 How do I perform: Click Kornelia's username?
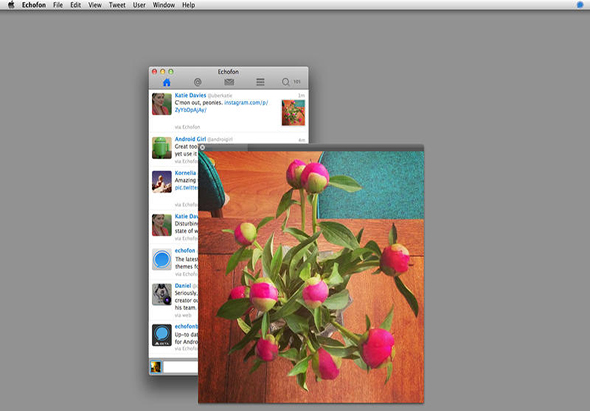tap(186, 173)
